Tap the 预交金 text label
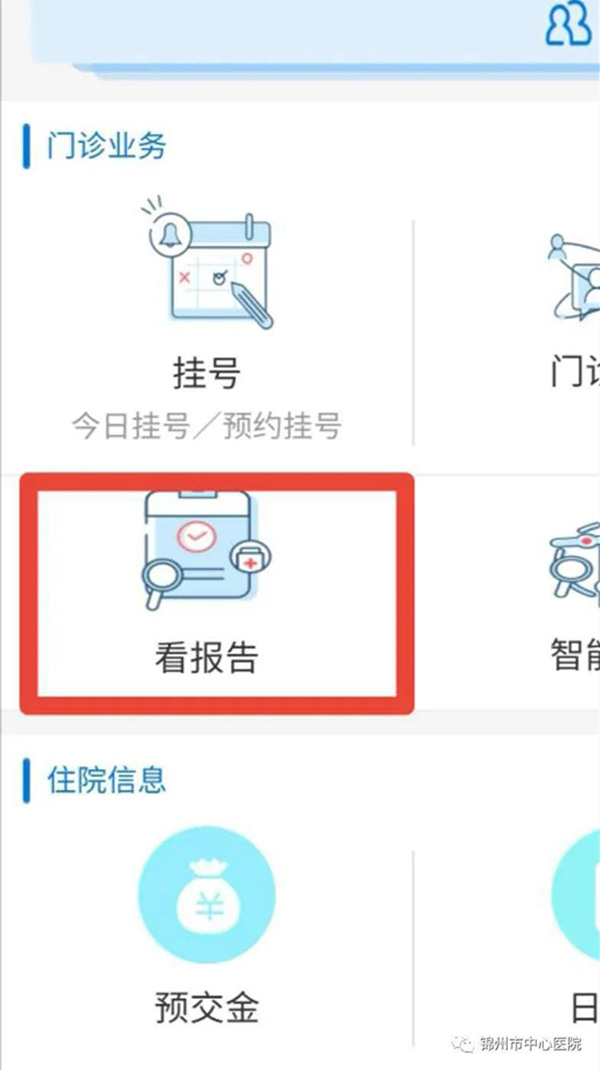The image size is (600, 1070). (207, 1007)
